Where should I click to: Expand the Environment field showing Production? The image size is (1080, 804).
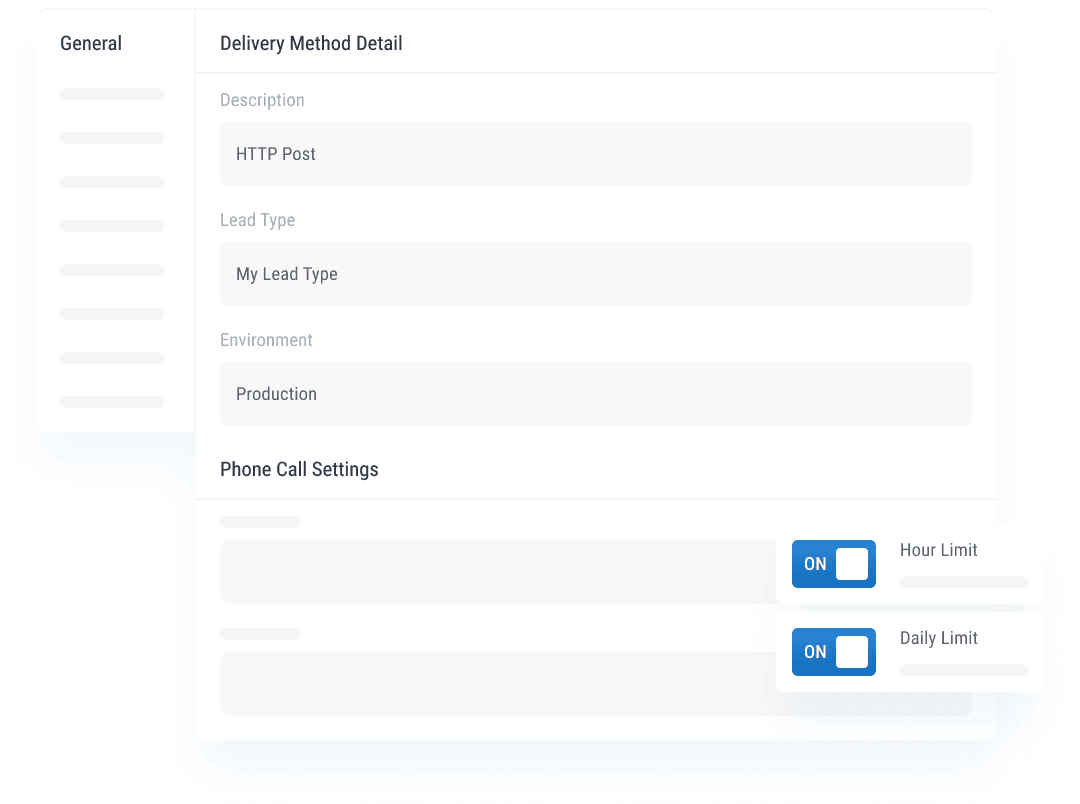(595, 394)
